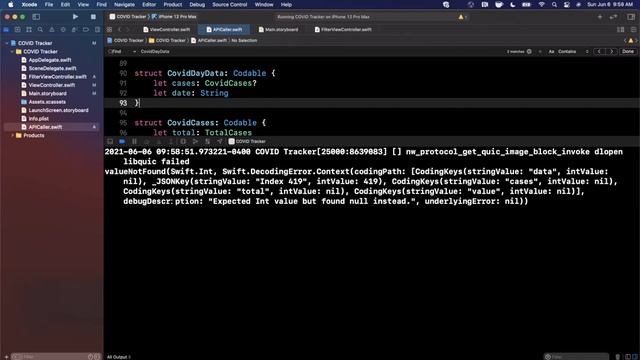Switch to the FilterViewController.swift tab
This screenshot has width=640, height=360.
coord(343,29)
